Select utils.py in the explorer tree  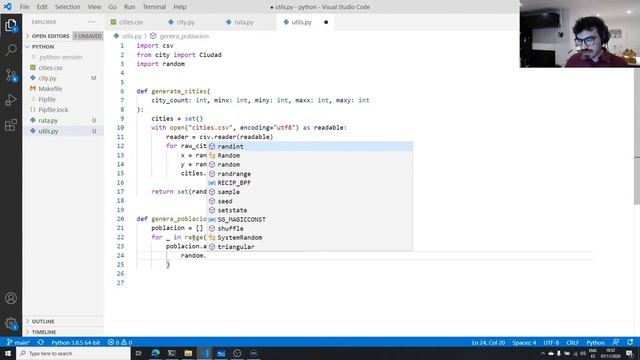tap(63, 131)
